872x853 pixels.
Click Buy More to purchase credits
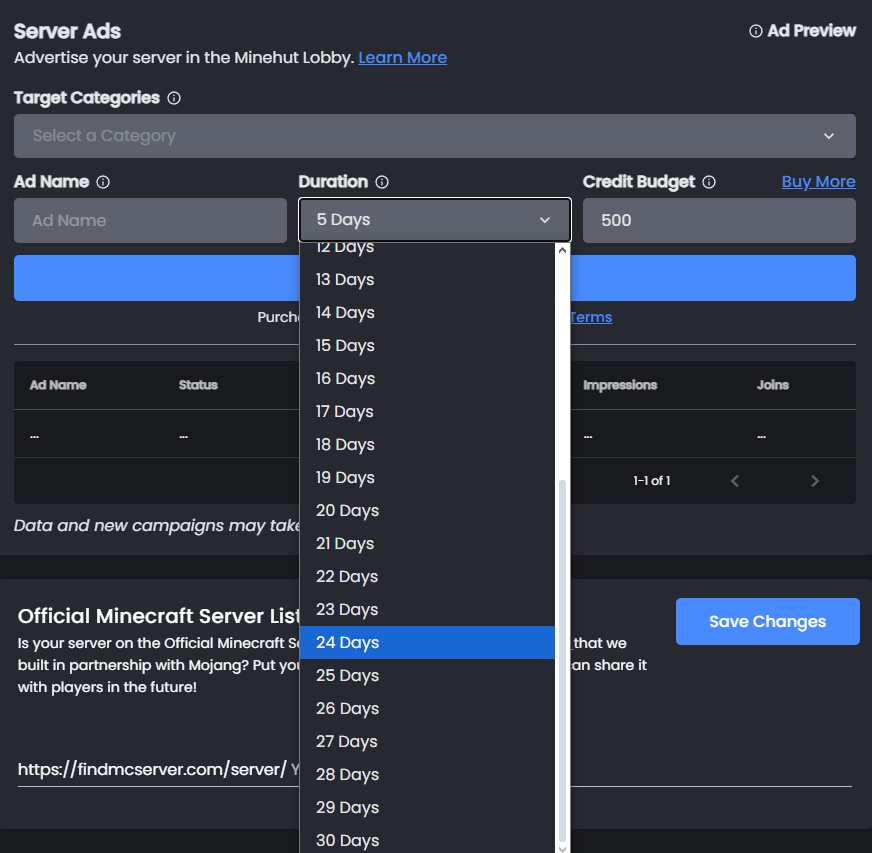tap(818, 181)
